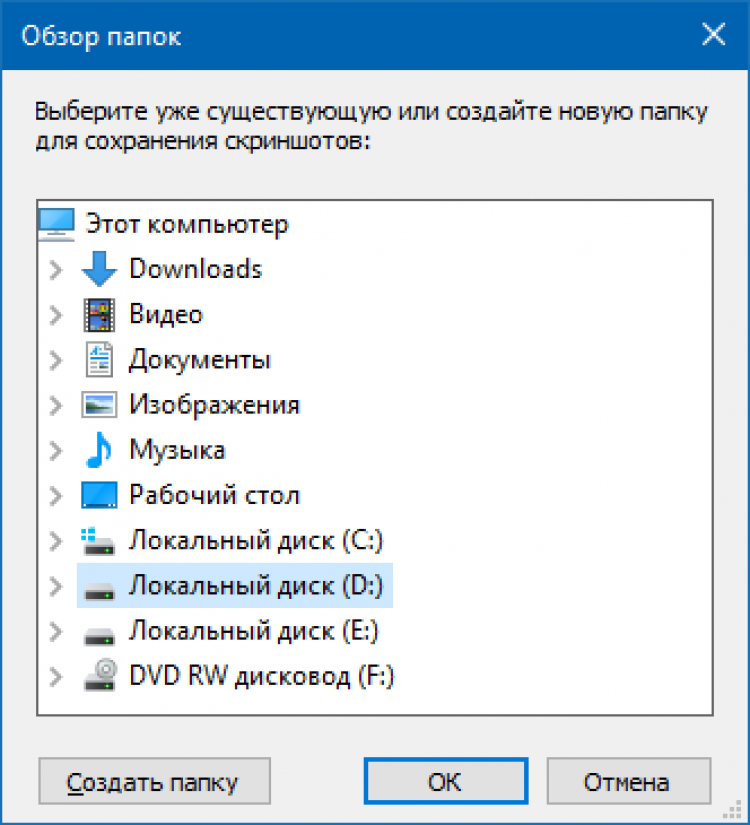This screenshot has width=750, height=825.
Task: Expand the Документы folder node
Action: tap(56, 360)
